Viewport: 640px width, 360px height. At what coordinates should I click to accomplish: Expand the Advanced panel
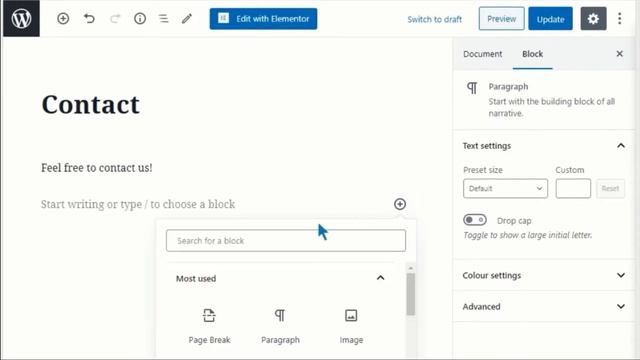point(544,307)
